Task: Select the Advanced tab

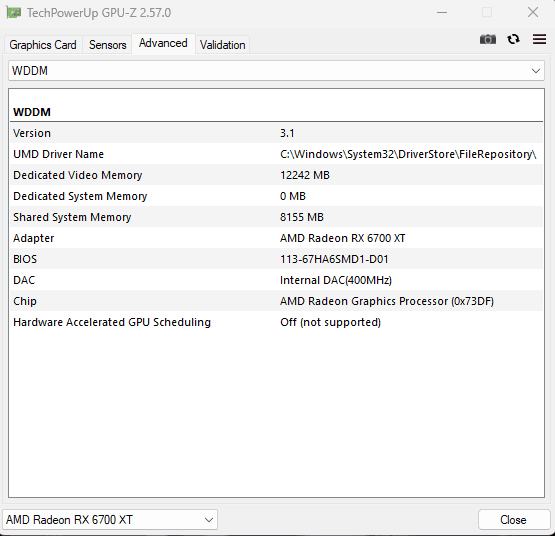Action: click(x=163, y=44)
